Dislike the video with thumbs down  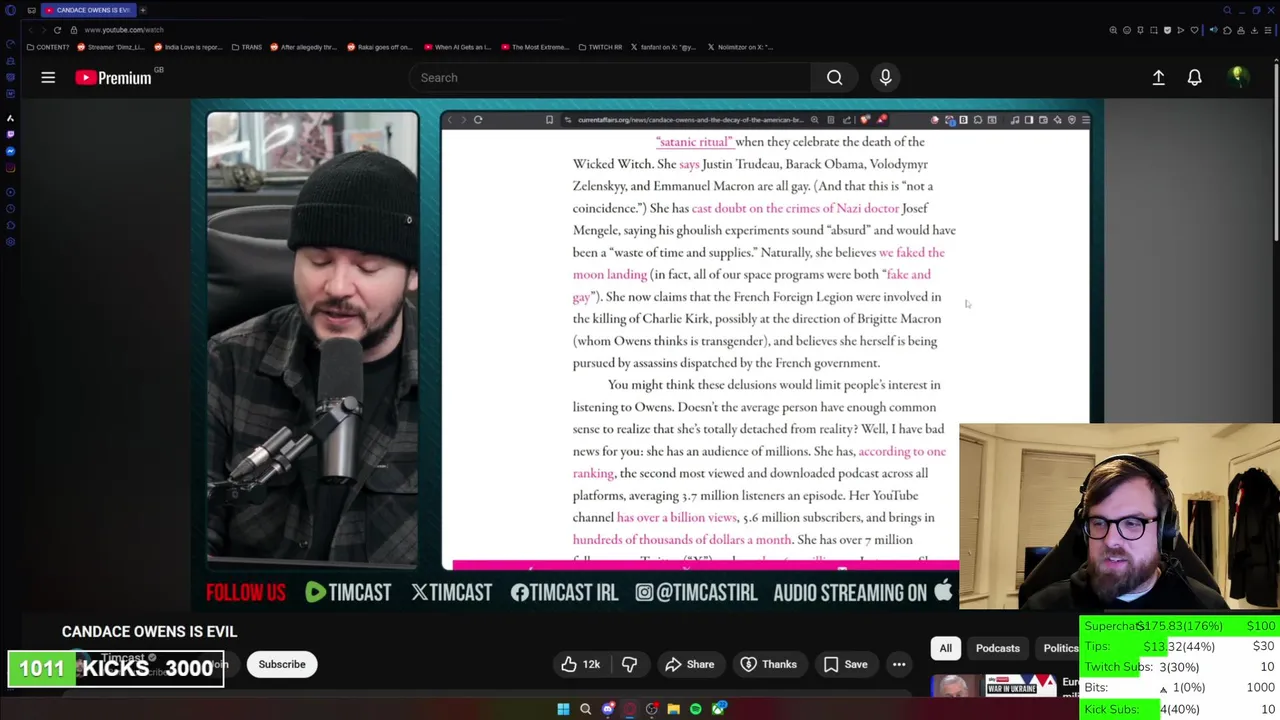point(629,664)
